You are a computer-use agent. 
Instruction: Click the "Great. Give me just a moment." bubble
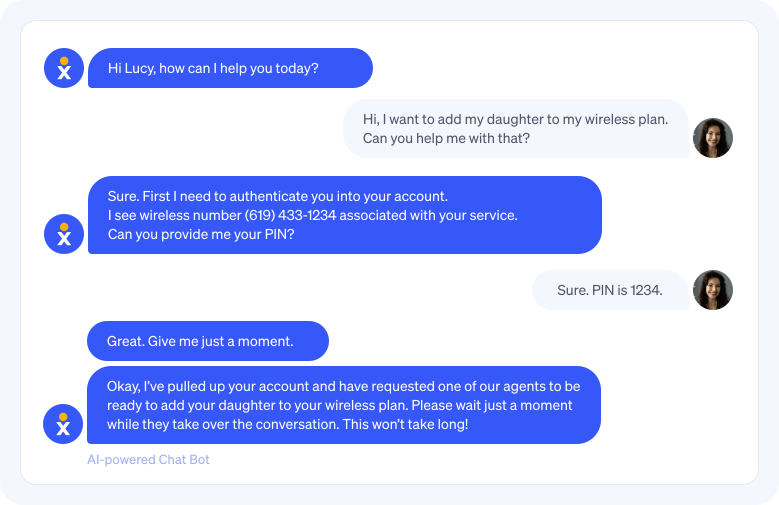point(208,341)
